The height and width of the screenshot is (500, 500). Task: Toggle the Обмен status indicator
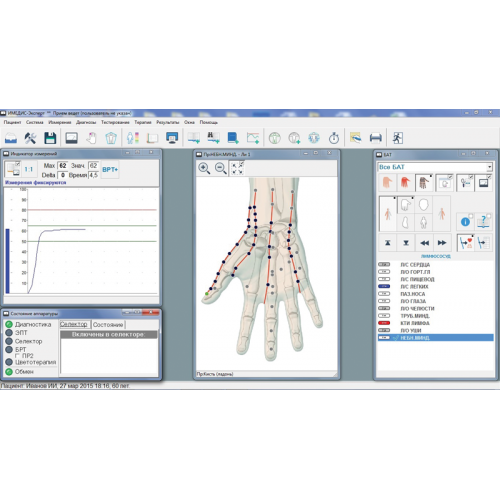[x=9, y=371]
